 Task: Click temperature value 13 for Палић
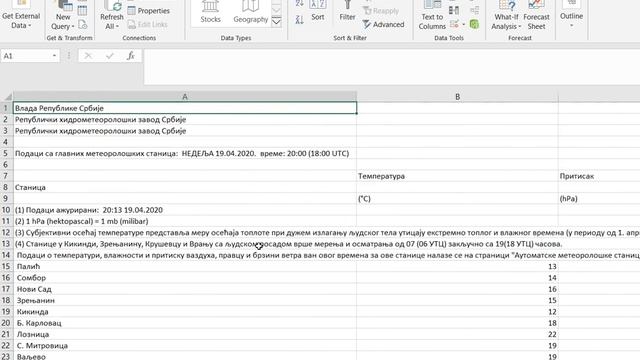click(x=457, y=267)
